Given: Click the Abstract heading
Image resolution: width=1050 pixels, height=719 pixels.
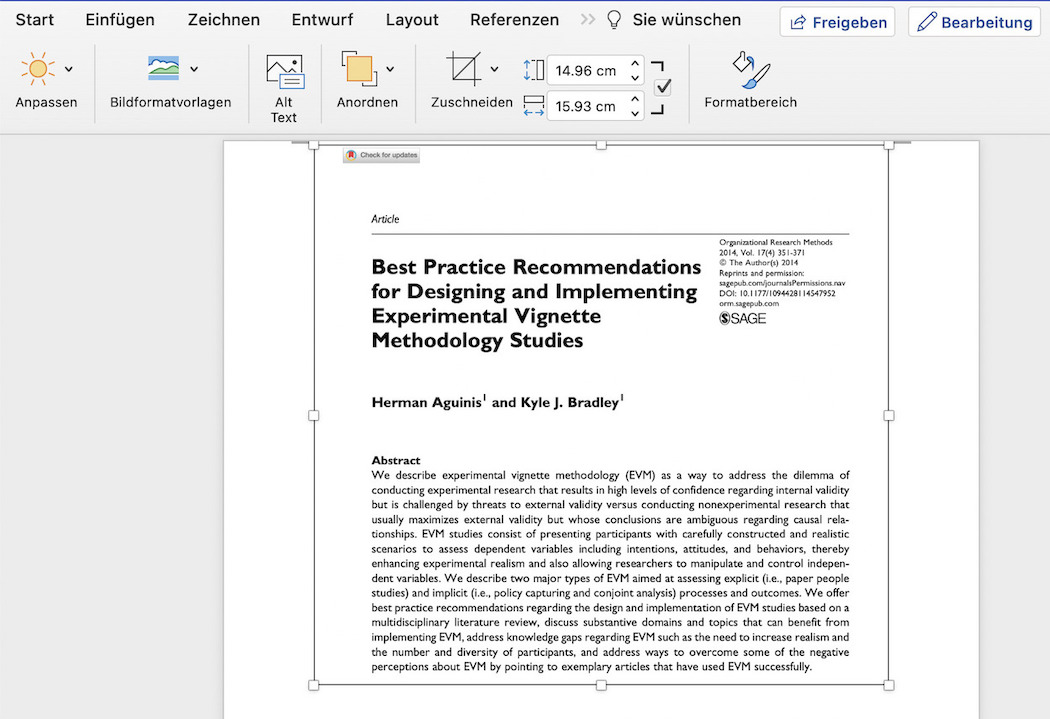Looking at the screenshot, I should 396,461.
